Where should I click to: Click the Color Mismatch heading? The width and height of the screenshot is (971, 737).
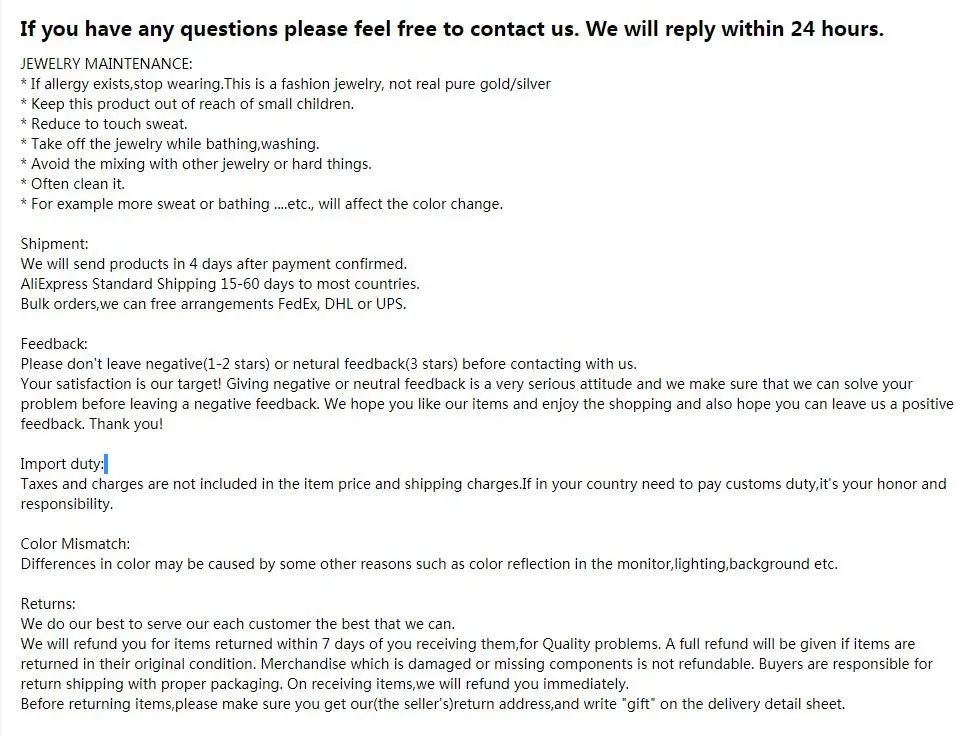pyautogui.click(x=76, y=544)
